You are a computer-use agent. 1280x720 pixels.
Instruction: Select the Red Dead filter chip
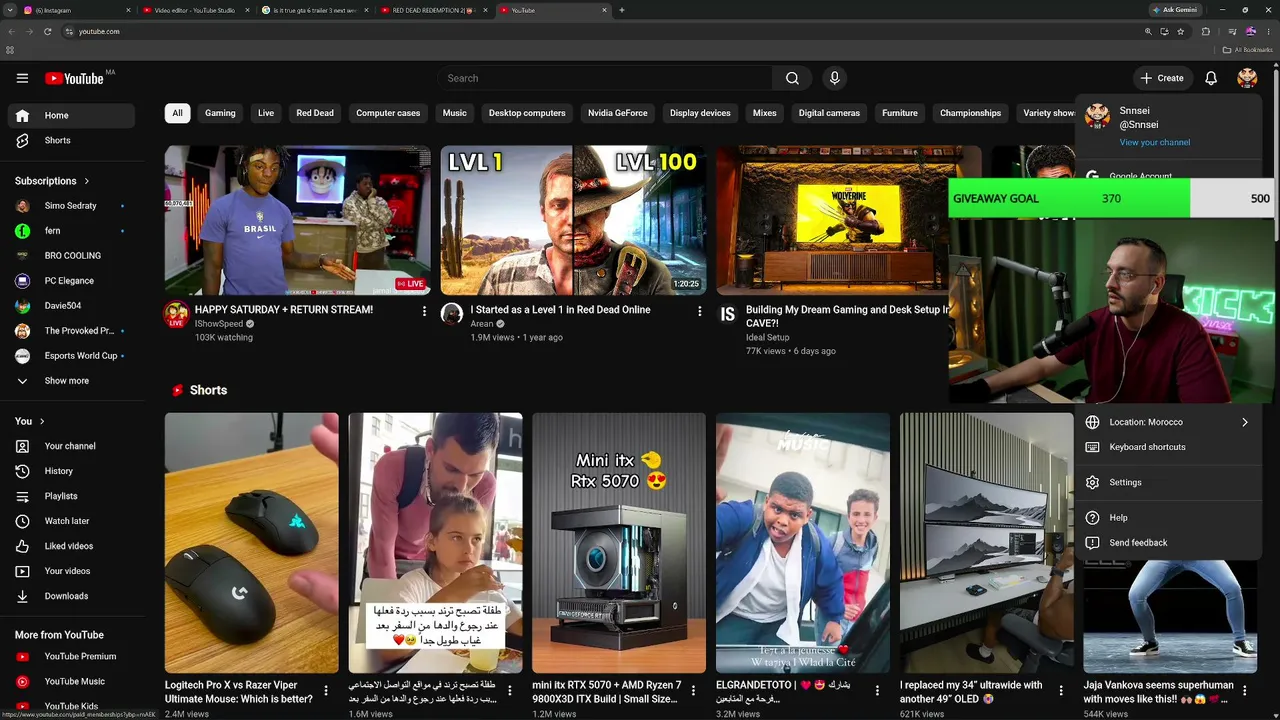click(x=315, y=113)
